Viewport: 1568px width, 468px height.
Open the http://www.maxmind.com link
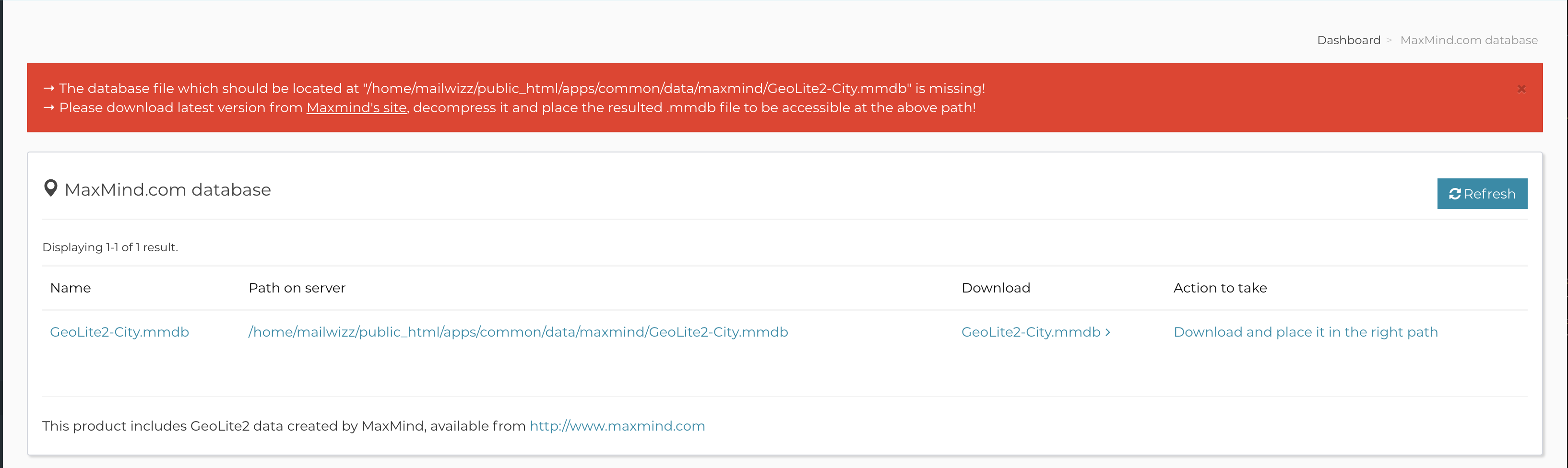pyautogui.click(x=617, y=426)
